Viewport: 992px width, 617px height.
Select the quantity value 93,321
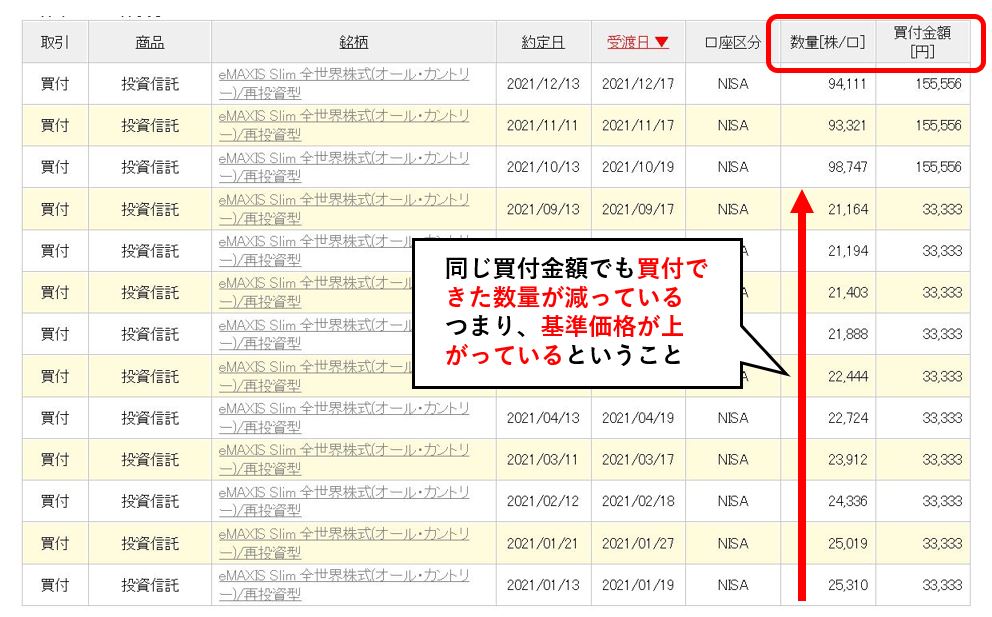tap(847, 125)
